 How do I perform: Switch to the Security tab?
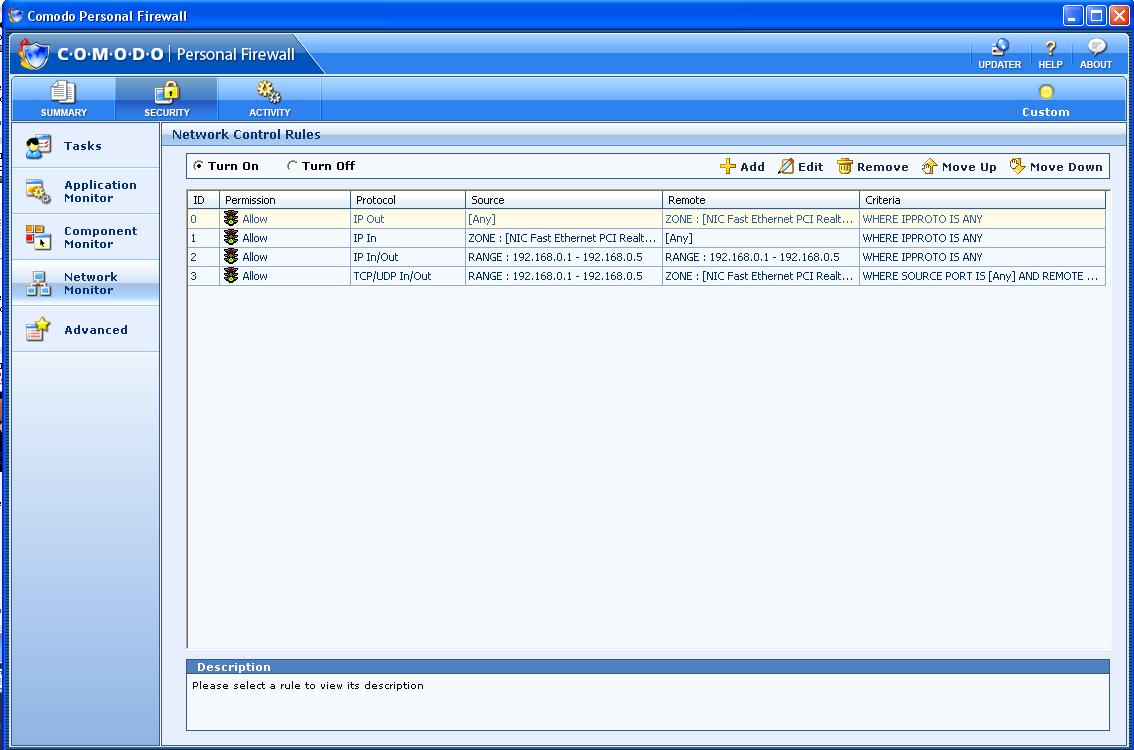click(166, 99)
